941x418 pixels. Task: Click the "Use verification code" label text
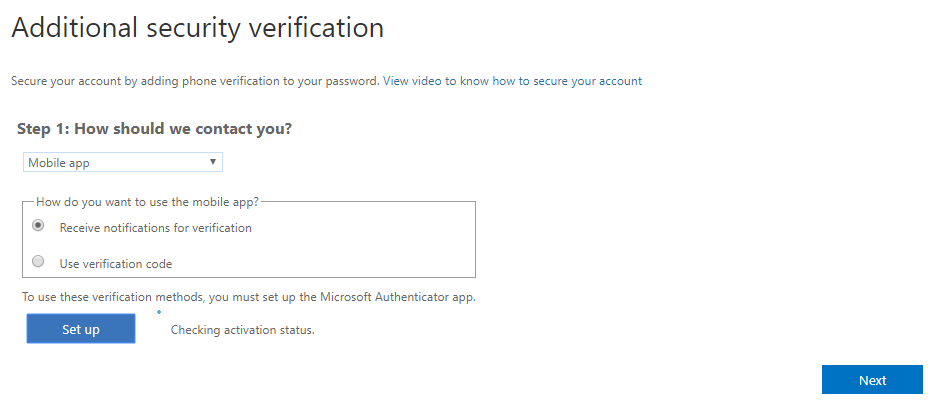coord(116,264)
